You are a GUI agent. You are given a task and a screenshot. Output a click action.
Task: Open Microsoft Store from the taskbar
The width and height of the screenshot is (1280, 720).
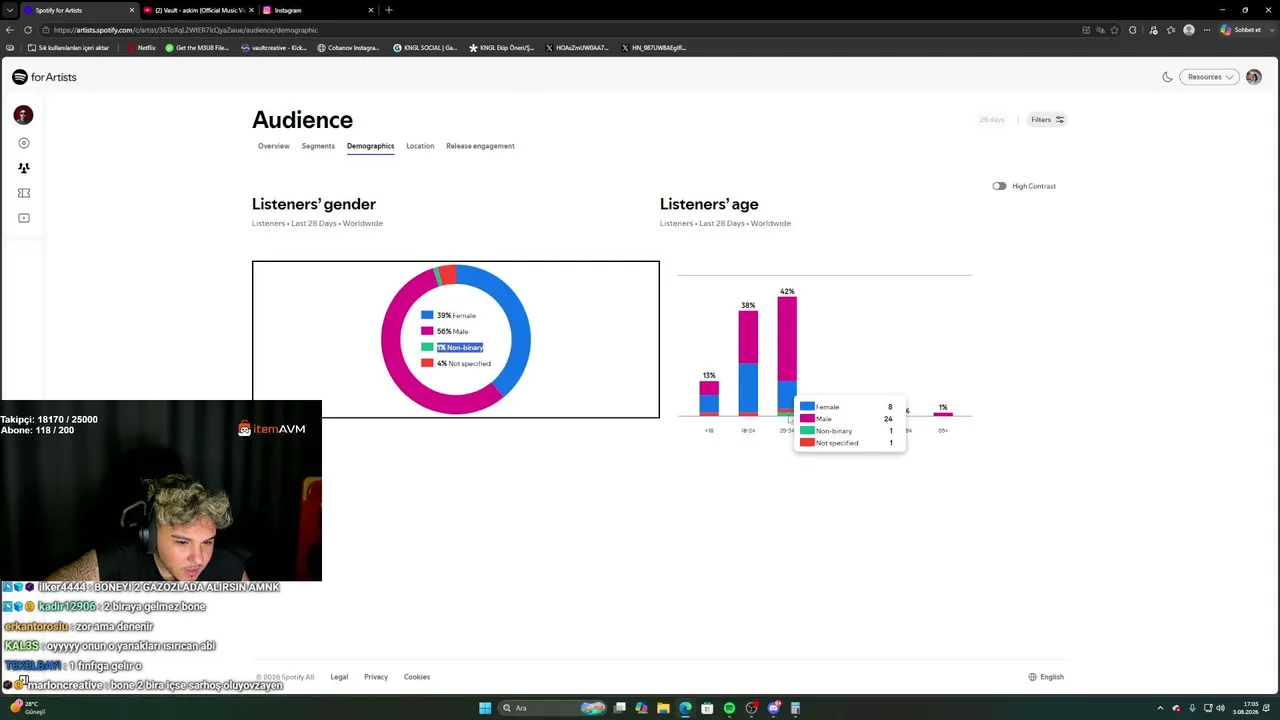click(x=707, y=708)
